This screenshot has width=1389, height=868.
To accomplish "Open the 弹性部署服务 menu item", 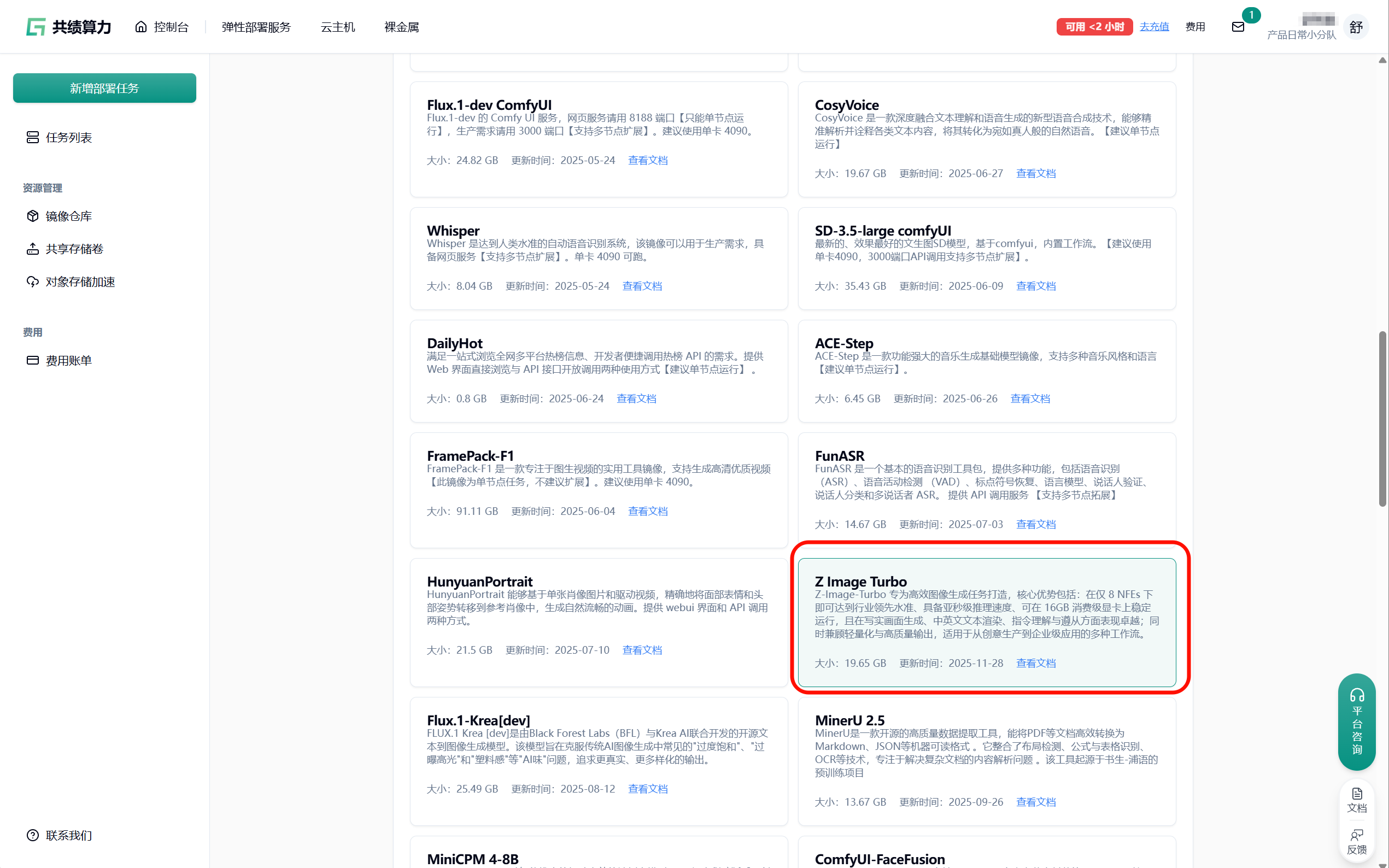I will [256, 27].
